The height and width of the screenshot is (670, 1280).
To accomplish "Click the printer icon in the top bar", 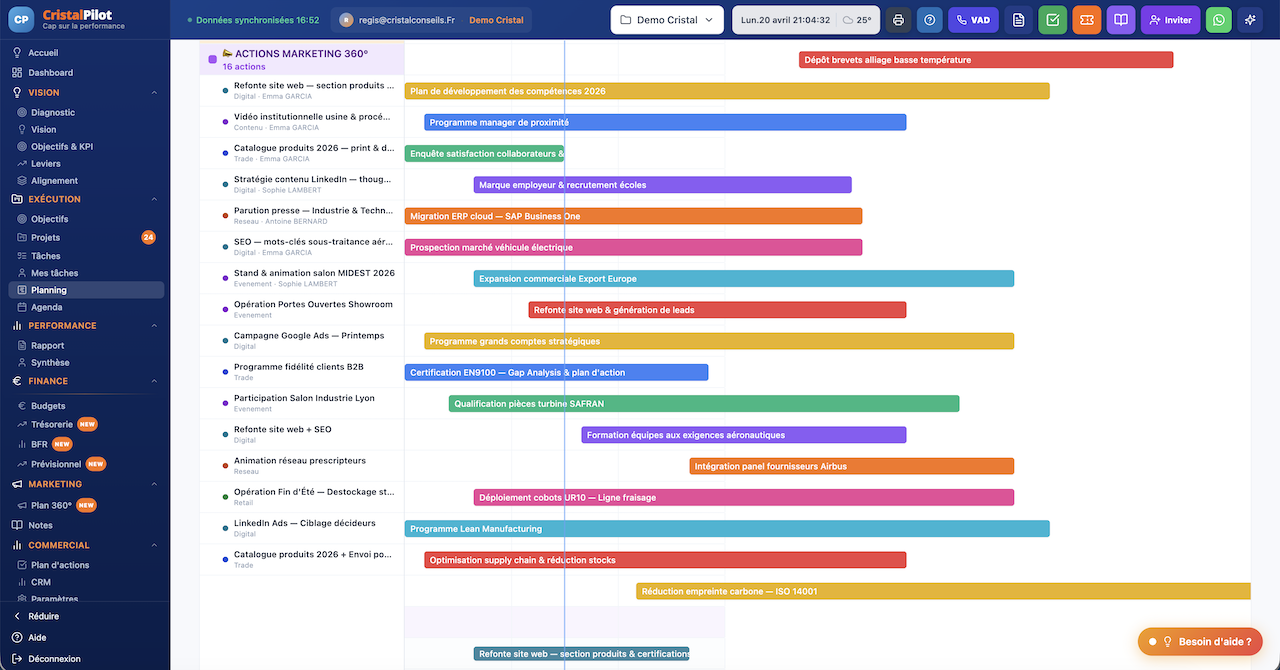I will pos(899,20).
